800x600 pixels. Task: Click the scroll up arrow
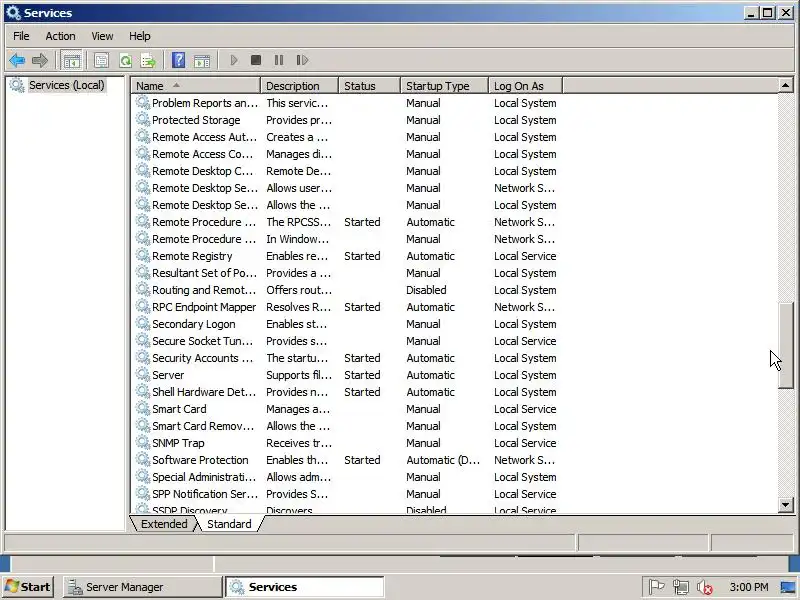point(786,85)
